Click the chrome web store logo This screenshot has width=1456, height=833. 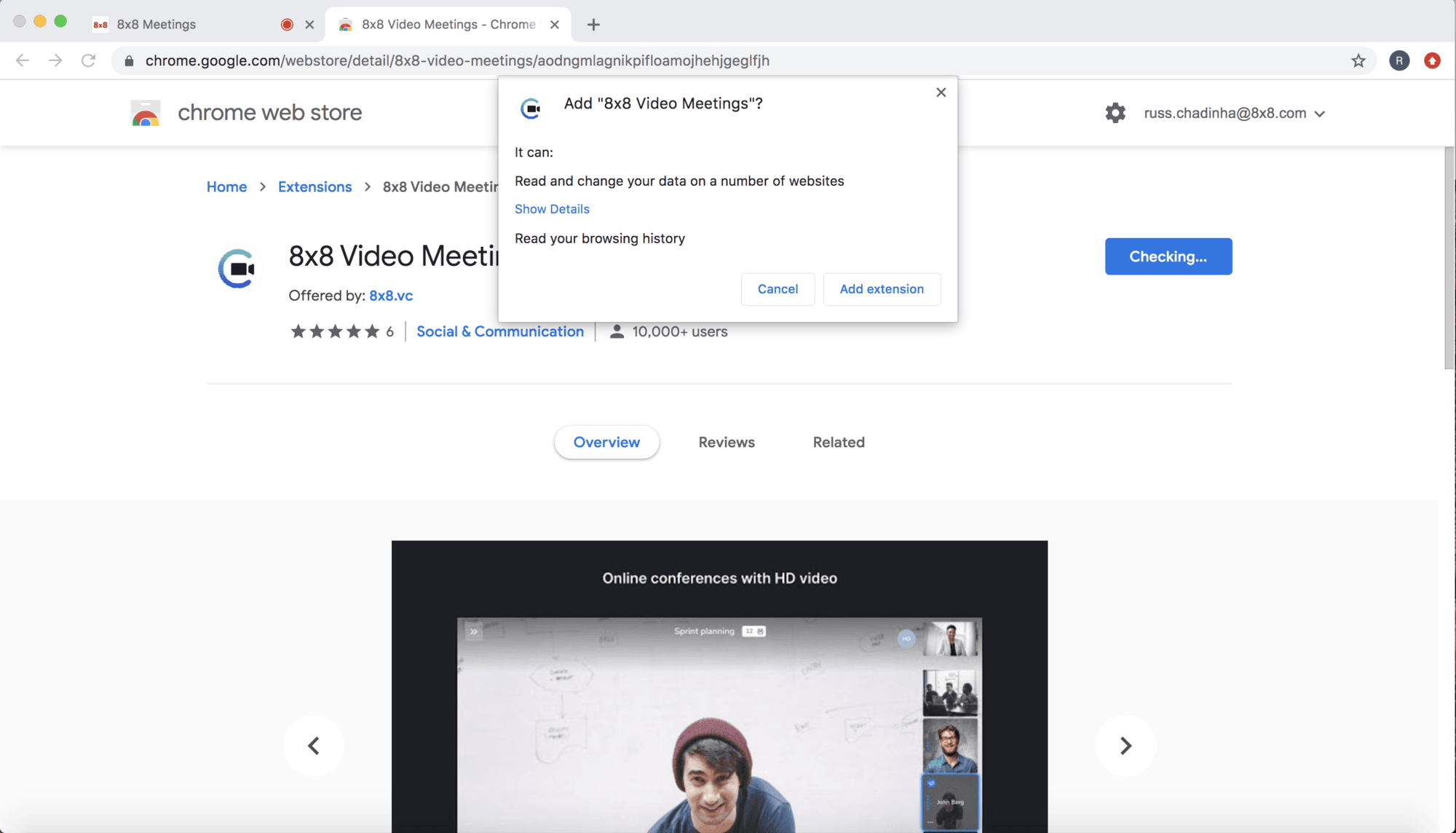coord(146,113)
